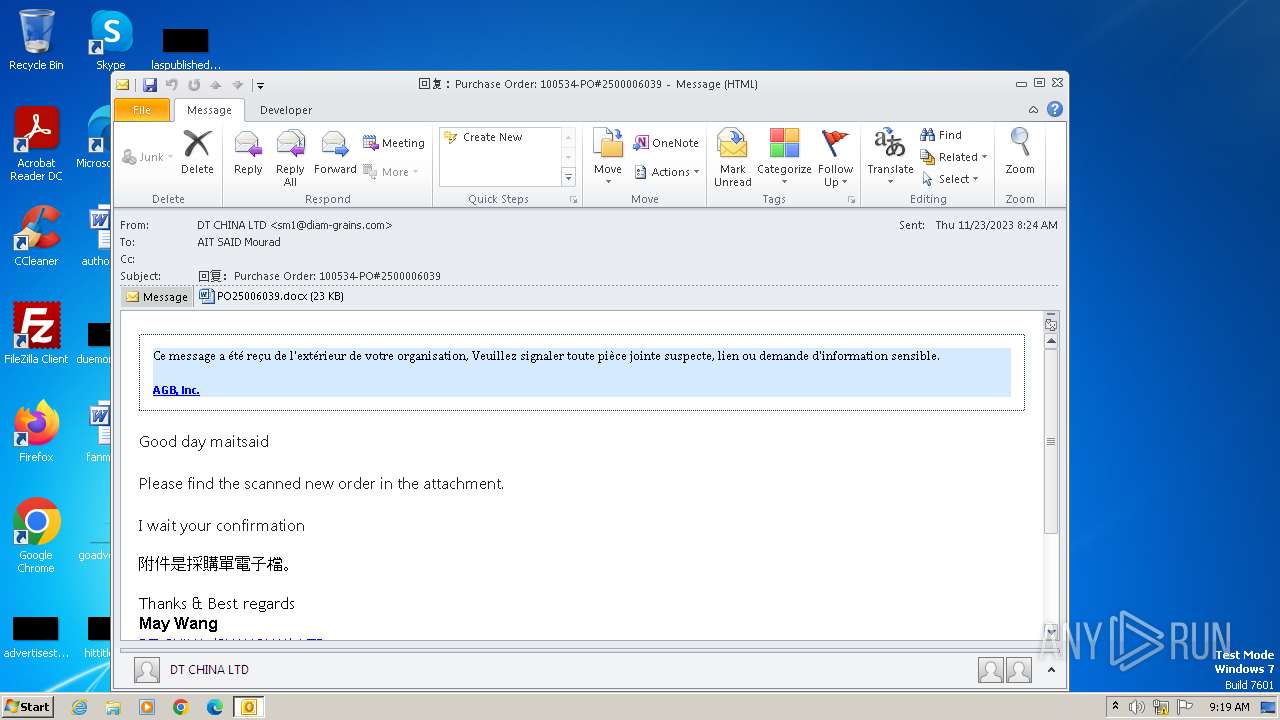Launch Skype from the desktop

pos(110,40)
